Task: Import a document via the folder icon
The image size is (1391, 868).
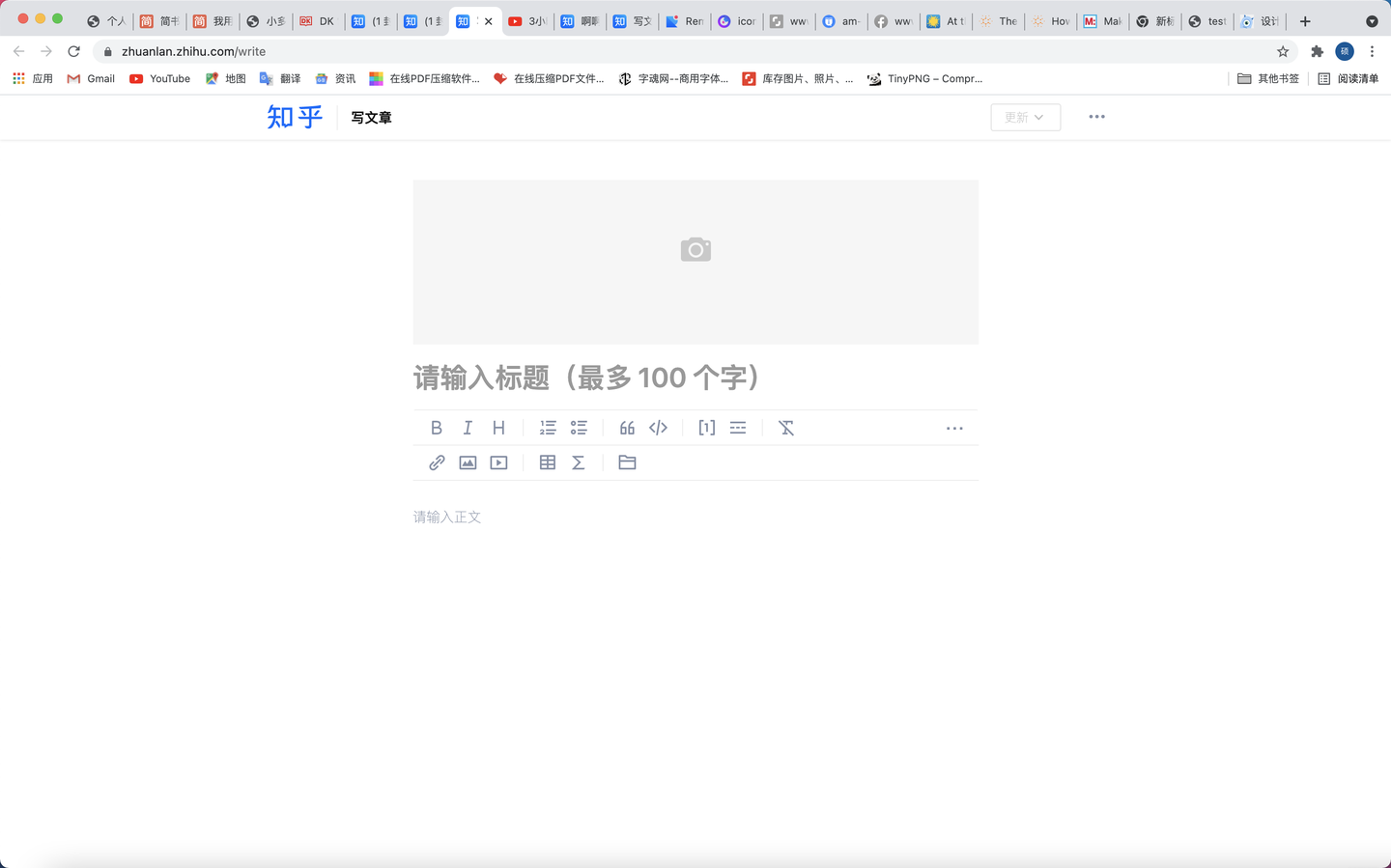Action: click(x=627, y=462)
